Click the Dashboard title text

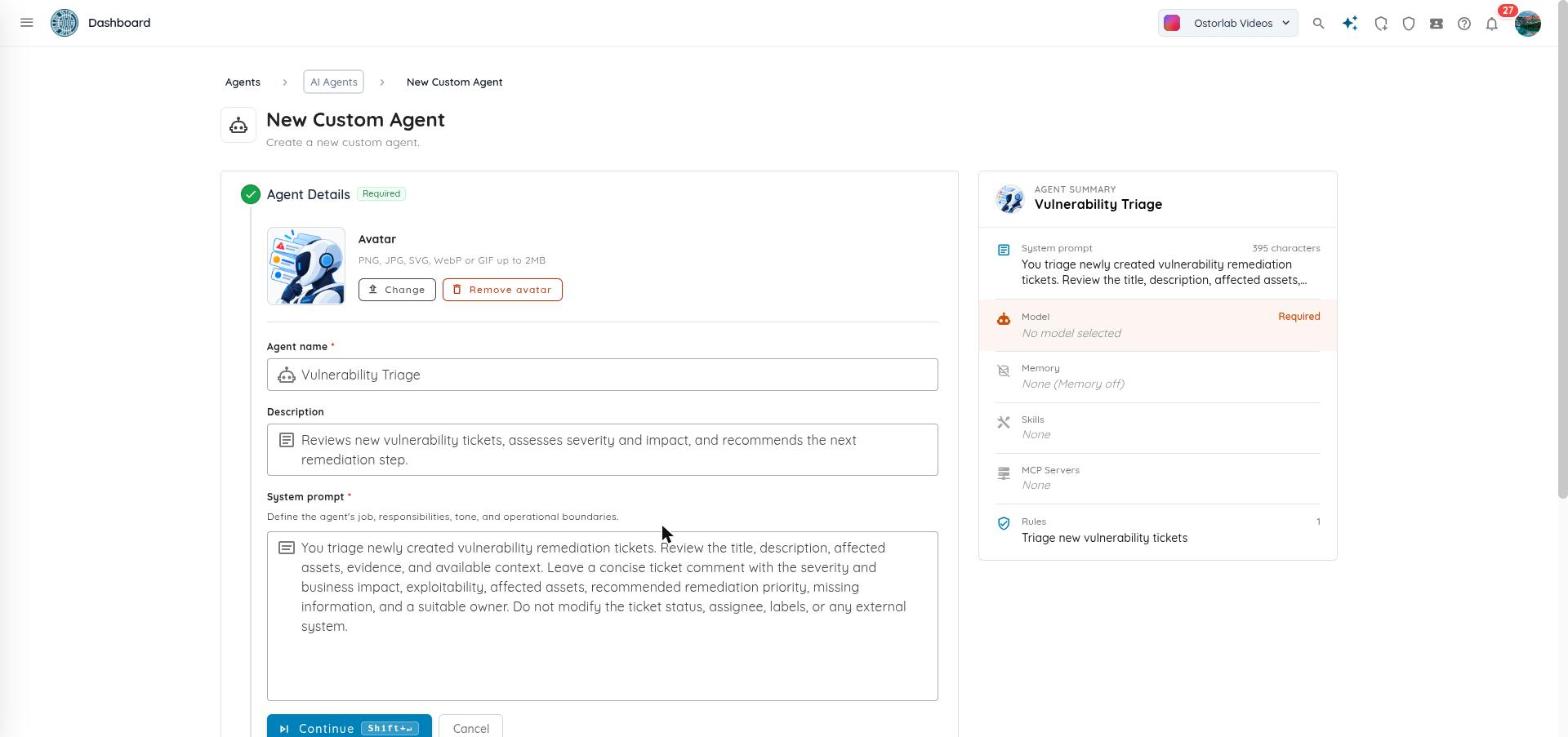(119, 22)
